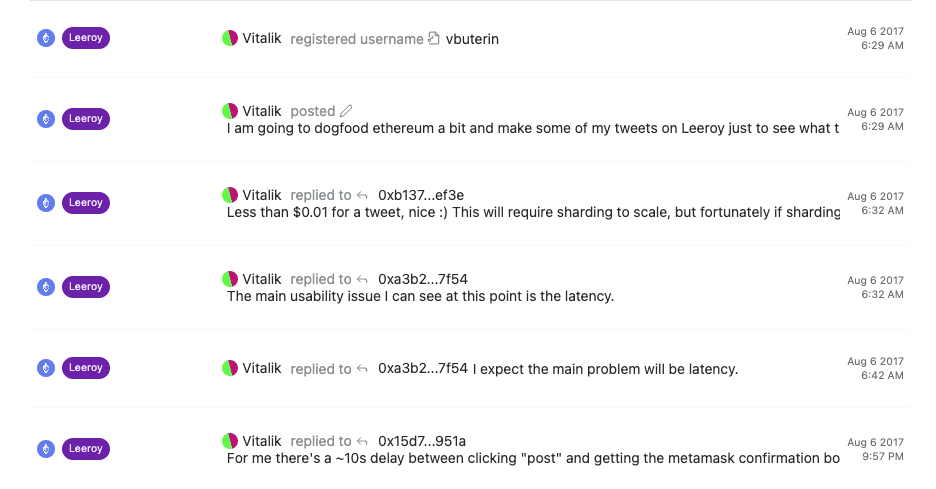
Task: Open 0xa3b2...7f54 in the usability issue reply
Action: 423,279
